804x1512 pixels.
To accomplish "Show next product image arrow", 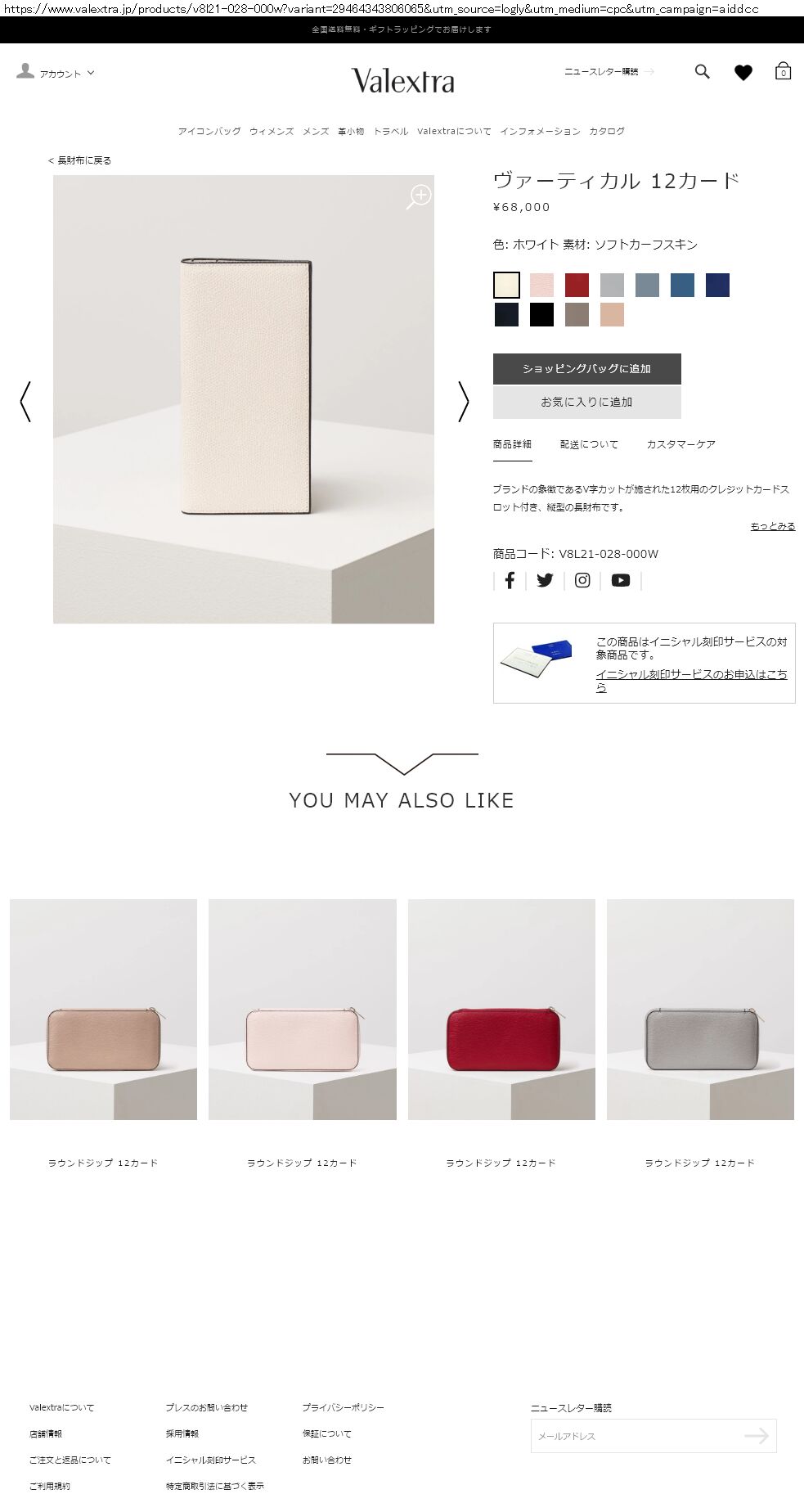I will click(x=463, y=402).
